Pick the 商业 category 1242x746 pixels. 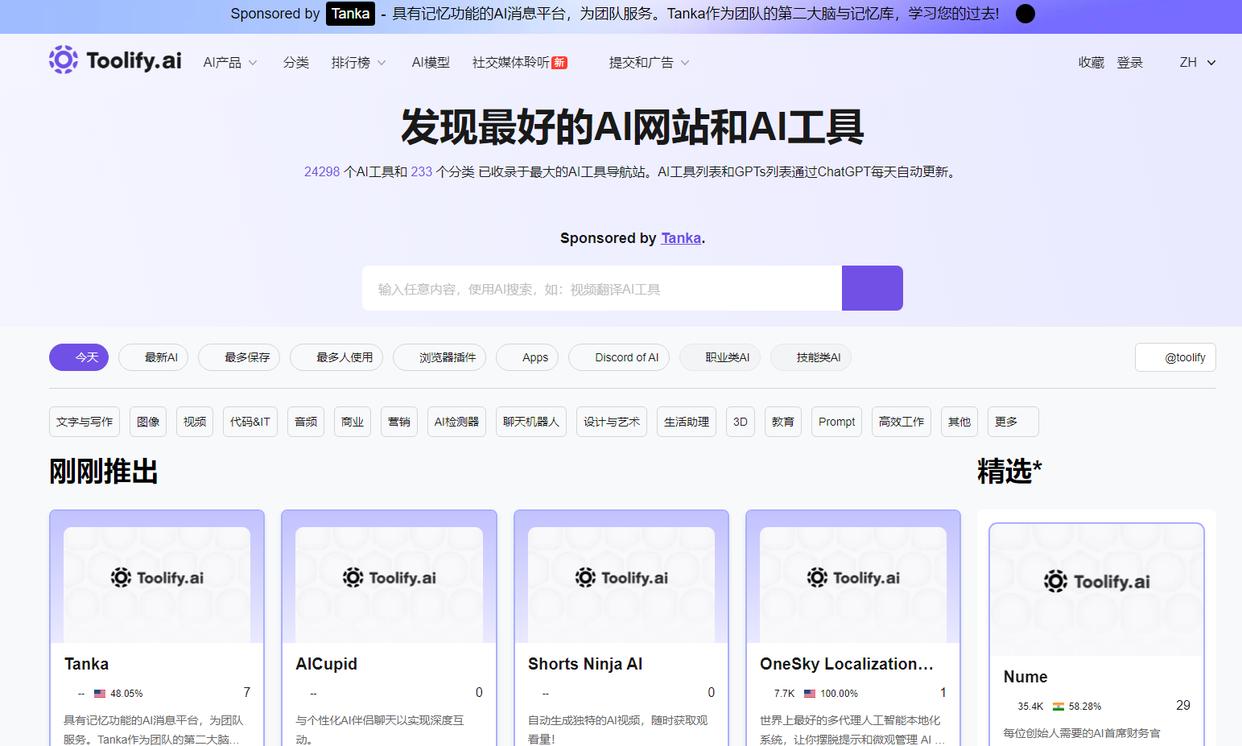click(x=352, y=422)
